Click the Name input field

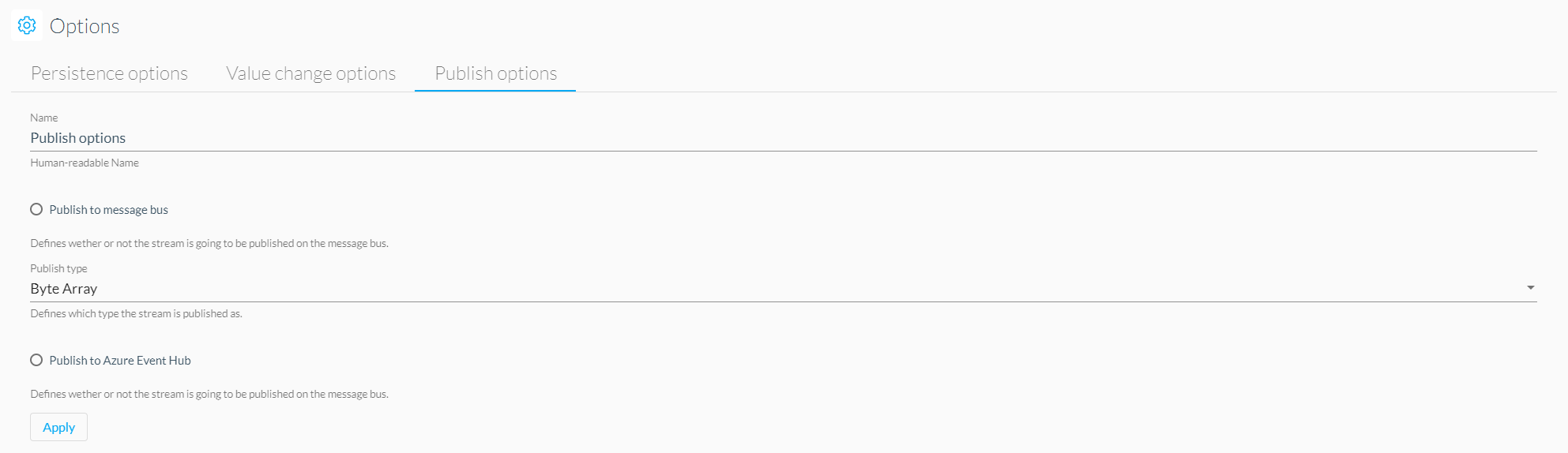784,138
